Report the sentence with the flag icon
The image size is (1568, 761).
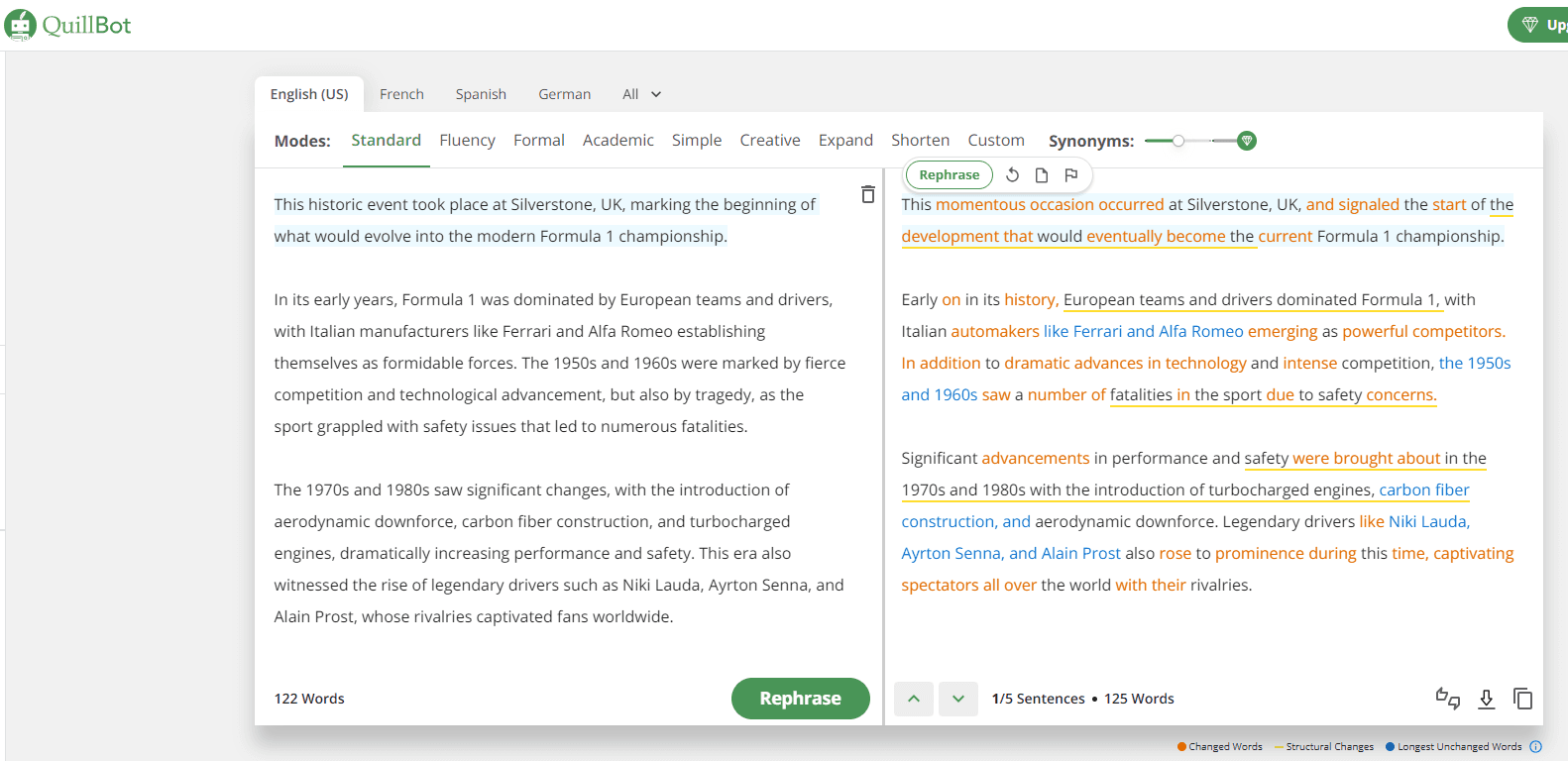coord(1070,175)
